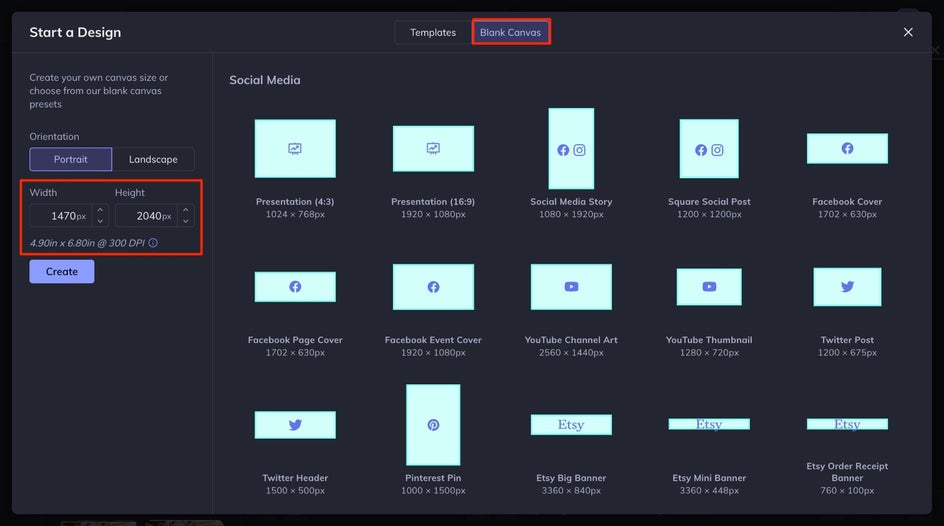The height and width of the screenshot is (526, 944).
Task: Click the Create button
Action: (x=61, y=271)
